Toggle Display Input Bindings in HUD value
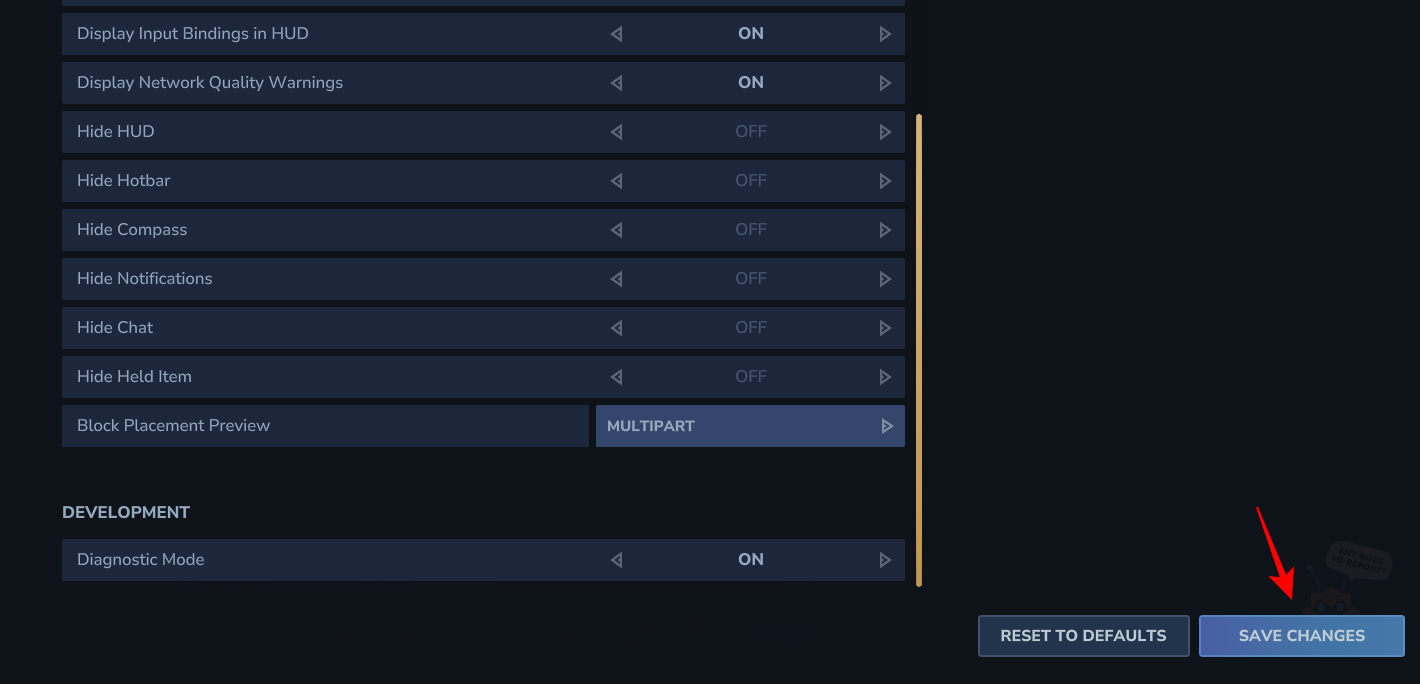 [750, 34]
